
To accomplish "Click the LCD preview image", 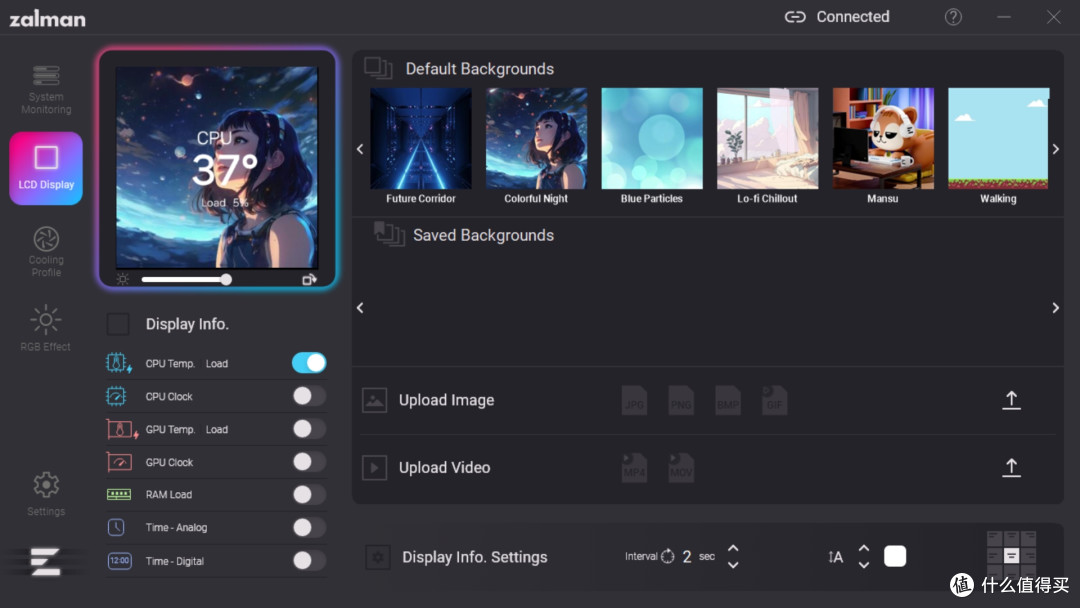I will coord(217,167).
